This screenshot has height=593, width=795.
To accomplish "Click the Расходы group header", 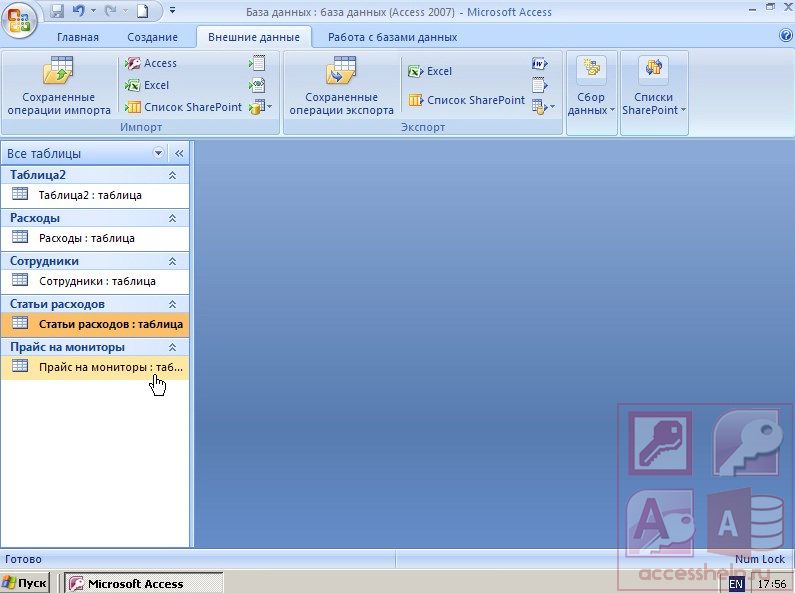I will pos(95,218).
